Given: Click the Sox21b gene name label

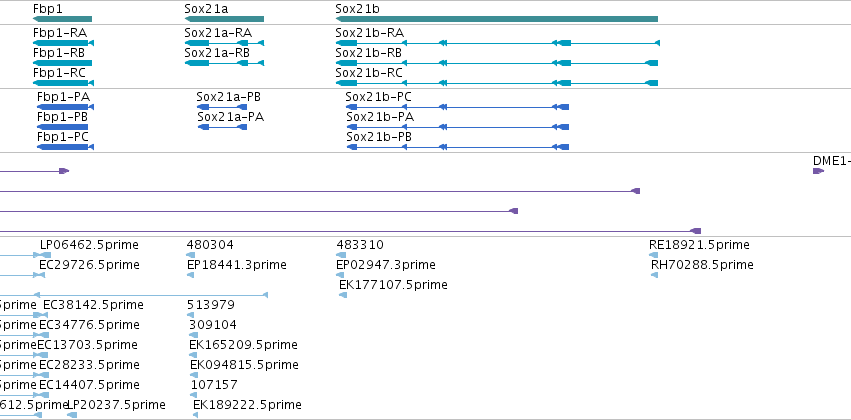Looking at the screenshot, I should 358,9.
